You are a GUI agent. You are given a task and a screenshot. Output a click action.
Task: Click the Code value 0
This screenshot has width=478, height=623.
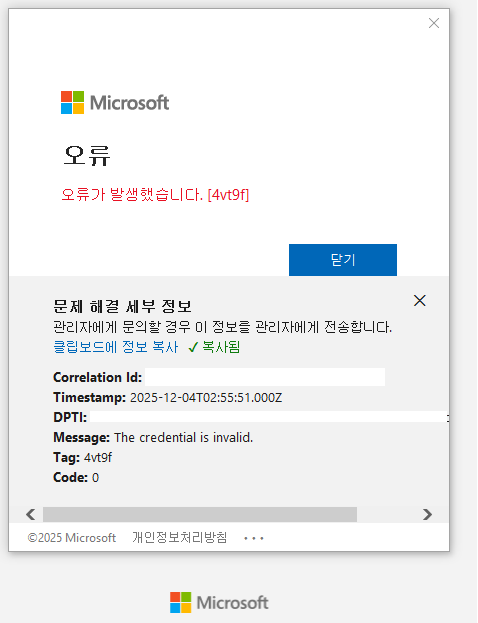pyautogui.click(x=95, y=477)
